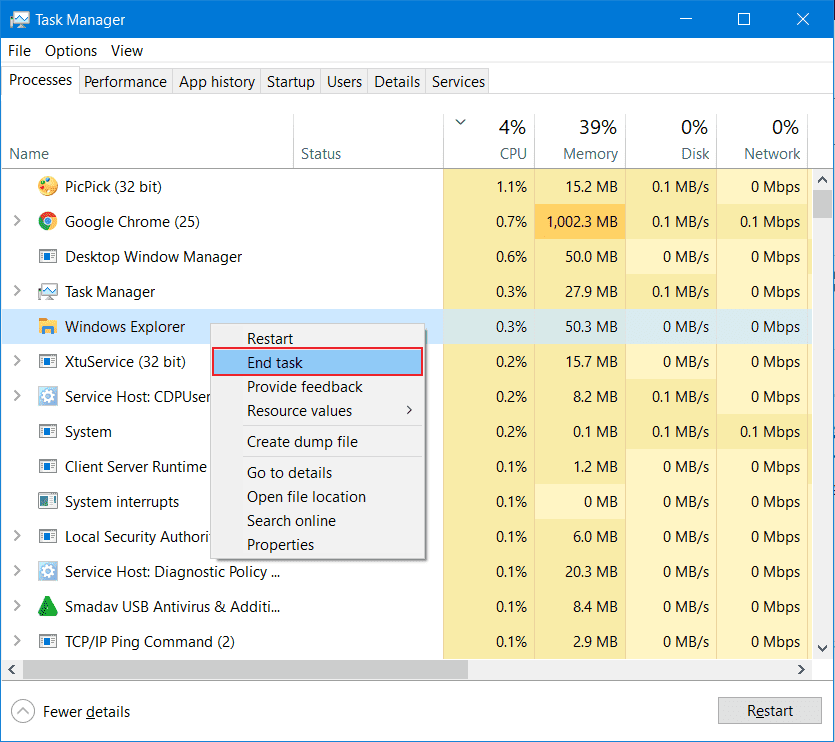Image resolution: width=835 pixels, height=742 pixels.
Task: Select Search online menu entry
Action: click(x=317, y=520)
